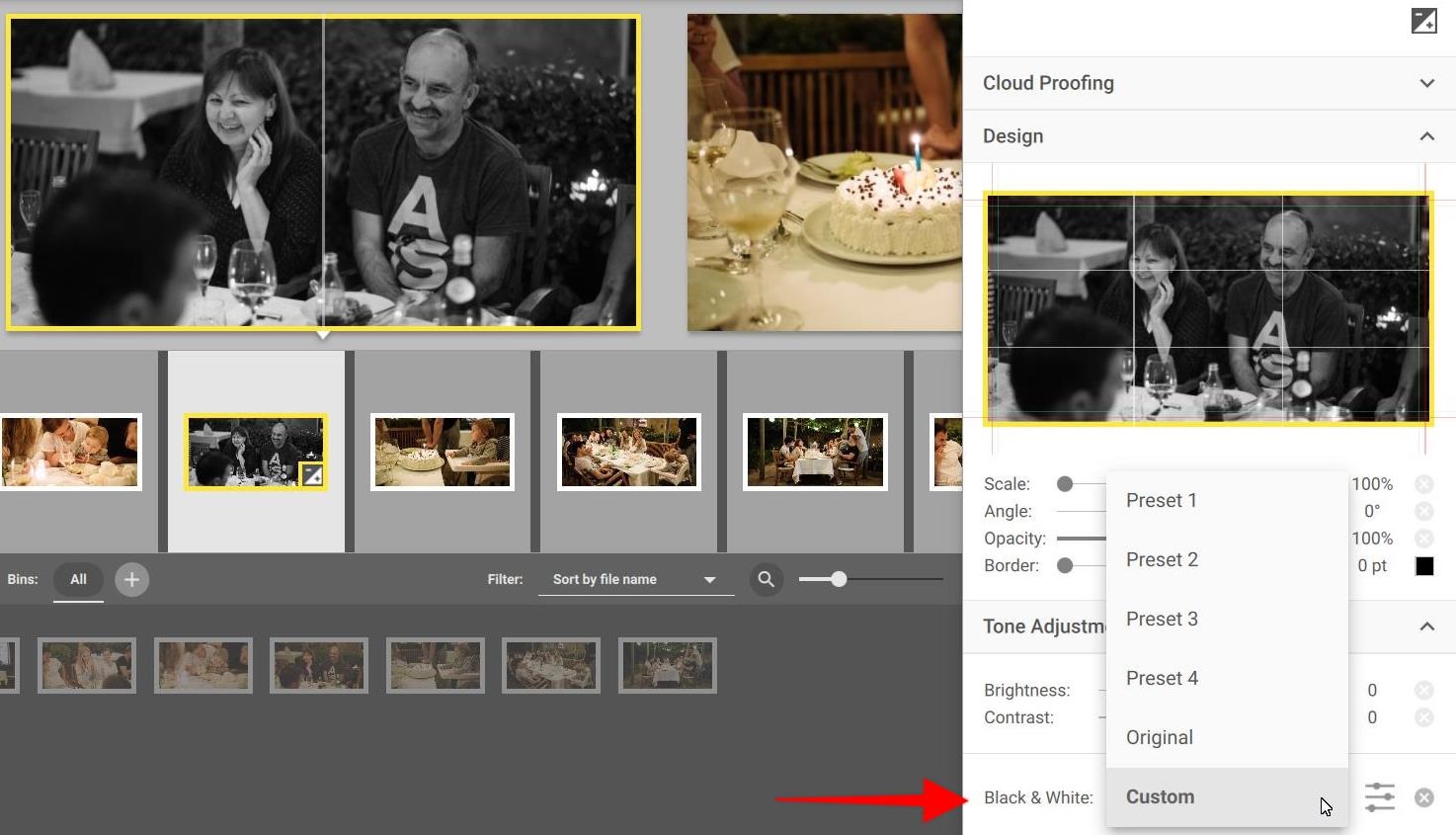Choose Preset 2 option
The image size is (1456, 835).
(1227, 560)
